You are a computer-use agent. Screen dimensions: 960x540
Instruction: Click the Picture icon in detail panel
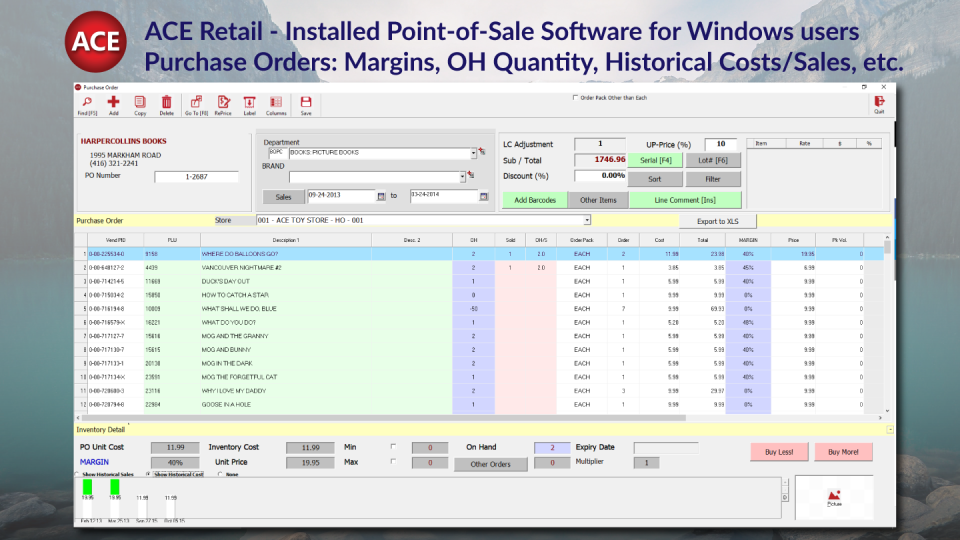[834, 497]
